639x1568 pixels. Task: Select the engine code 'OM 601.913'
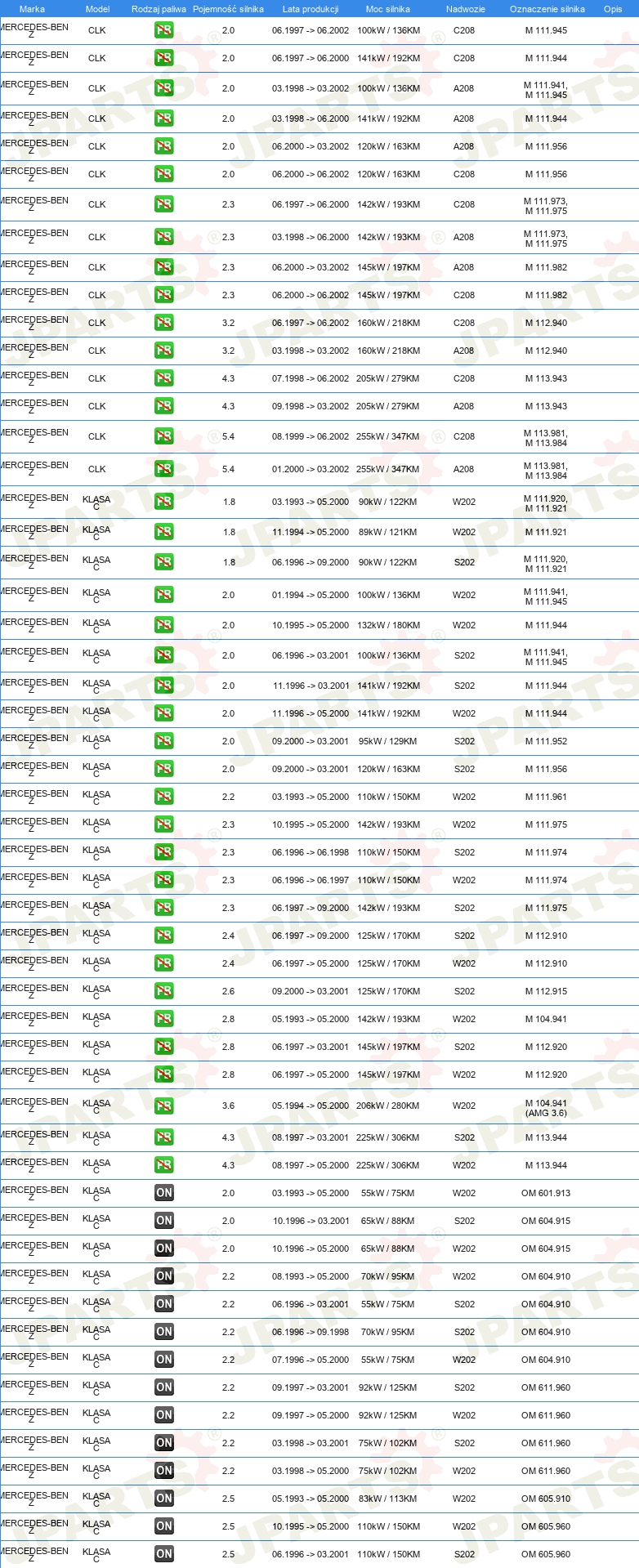coord(546,1193)
